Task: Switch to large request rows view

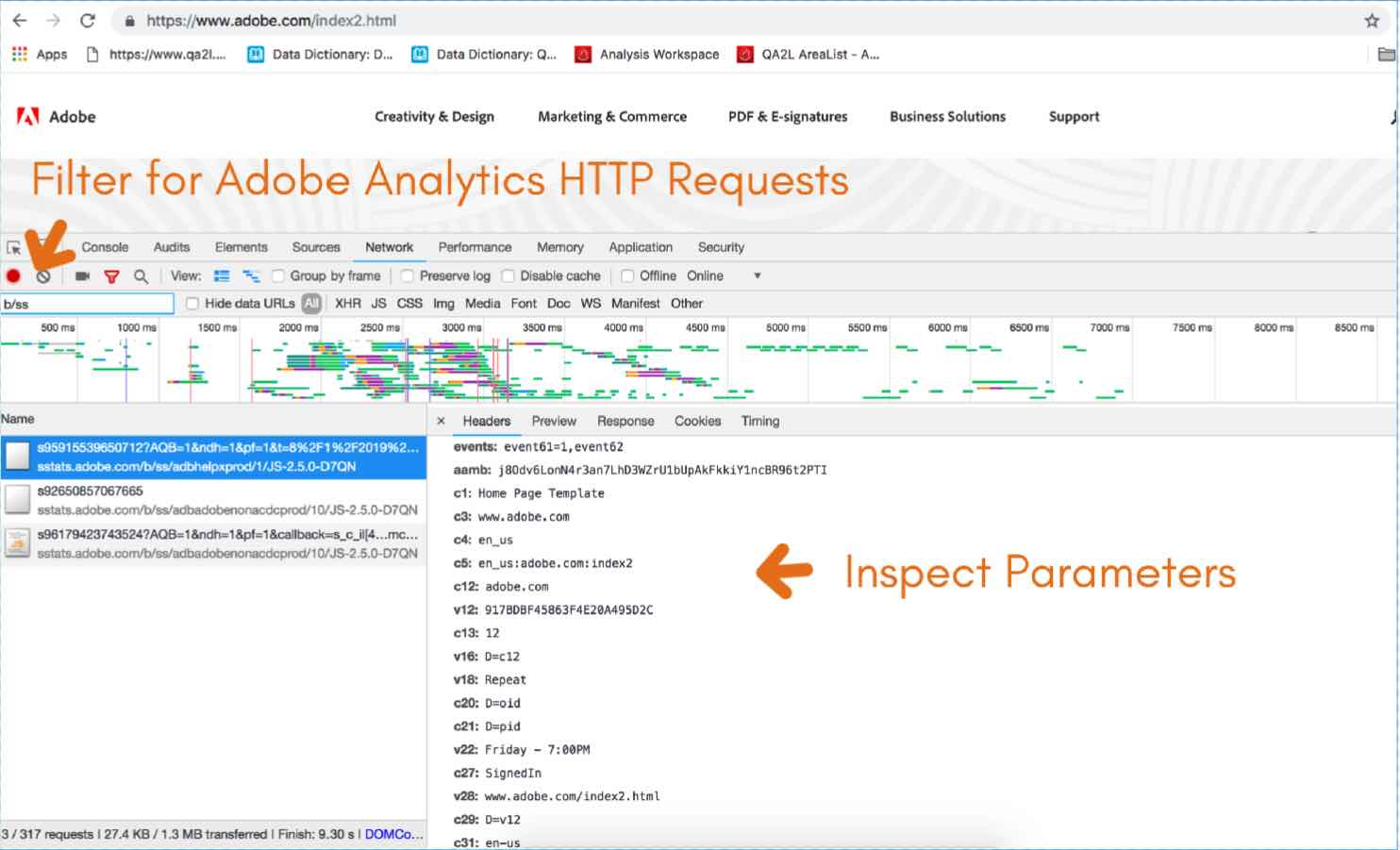Action: pos(222,276)
